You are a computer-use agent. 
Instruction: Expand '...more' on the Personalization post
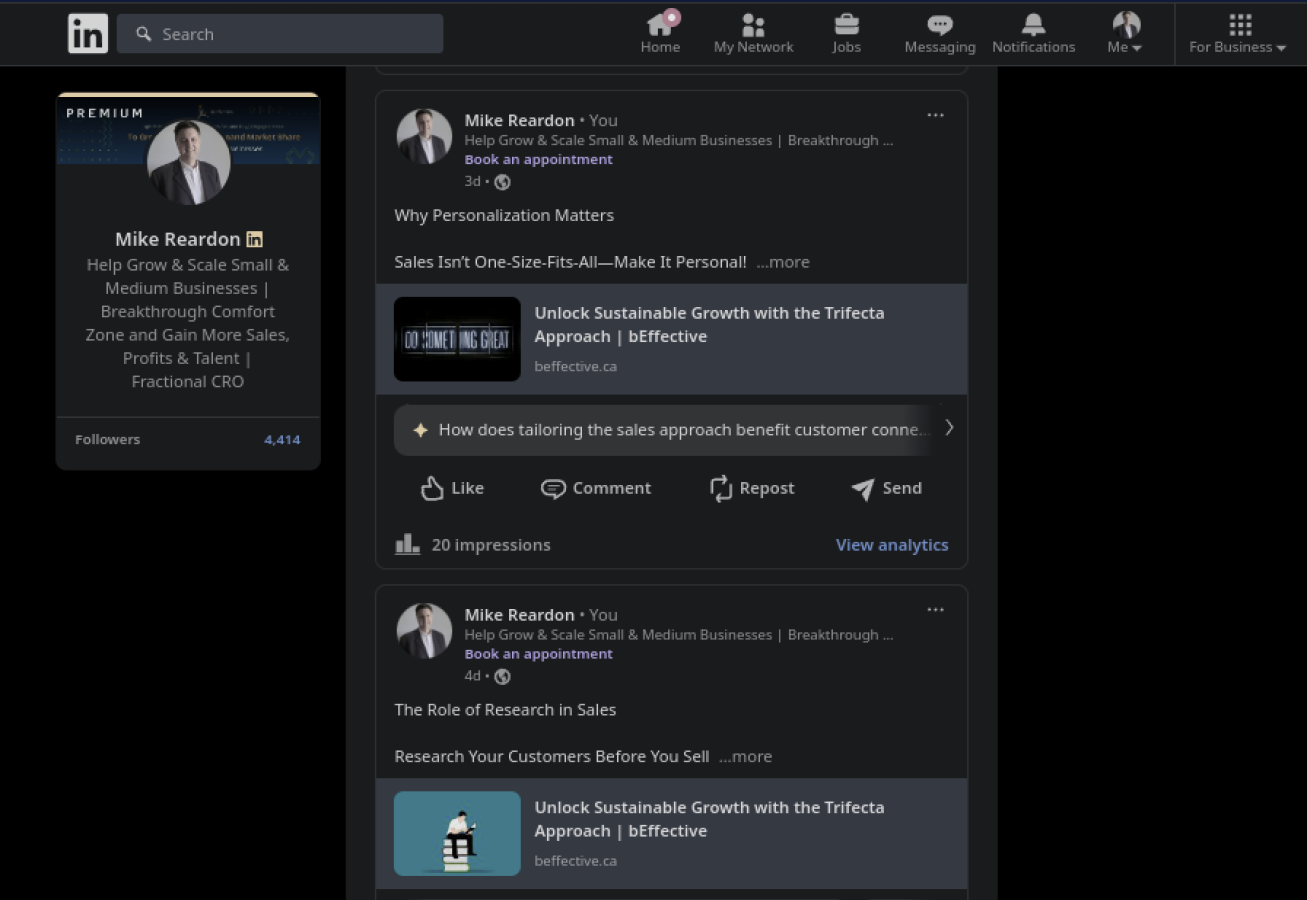tap(783, 262)
